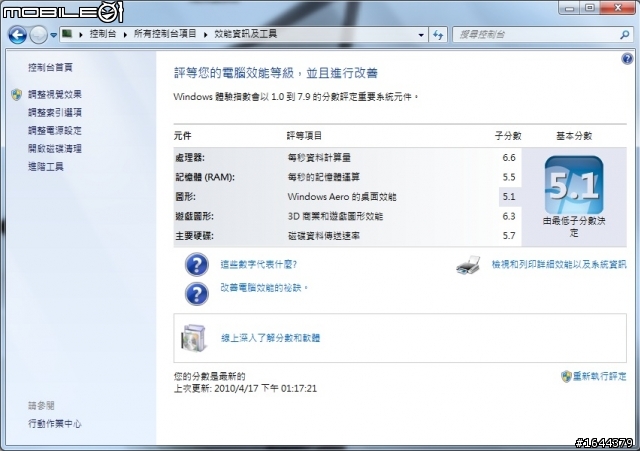Click the shield icon beside 調整視覺效果
This screenshot has width=640, height=451.
coord(17,95)
